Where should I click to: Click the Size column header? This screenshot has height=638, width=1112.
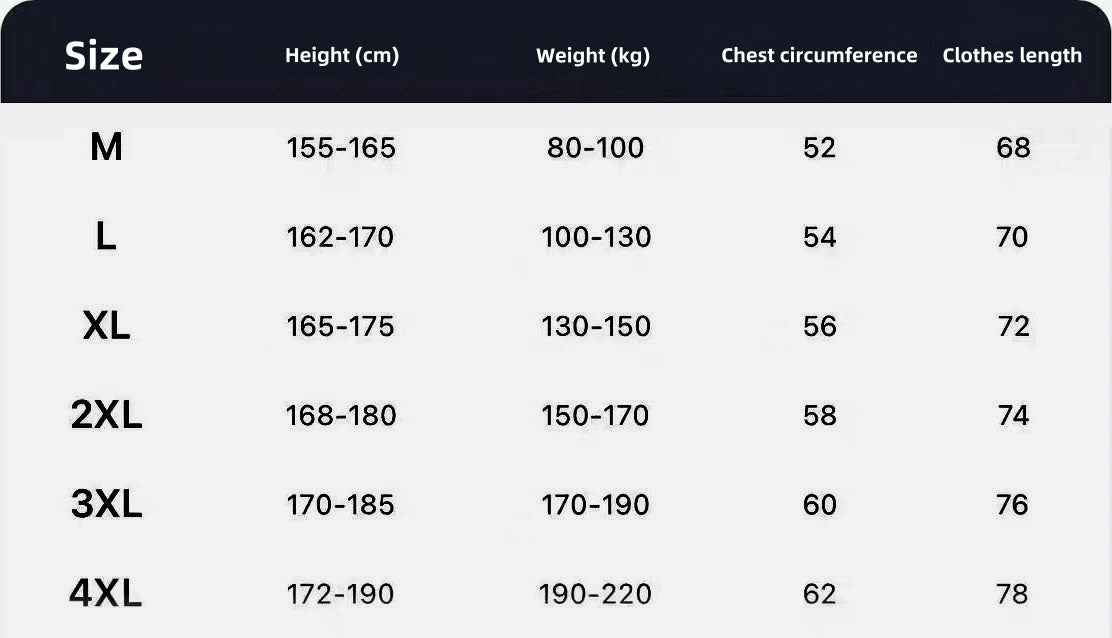(104, 56)
